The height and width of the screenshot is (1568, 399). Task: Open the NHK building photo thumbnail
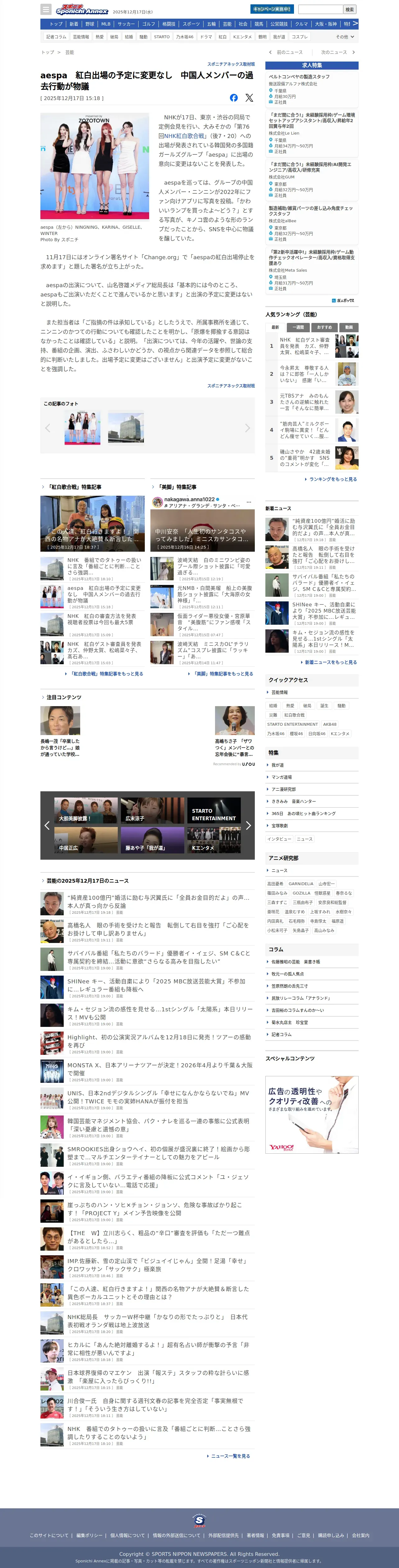[x=126, y=428]
